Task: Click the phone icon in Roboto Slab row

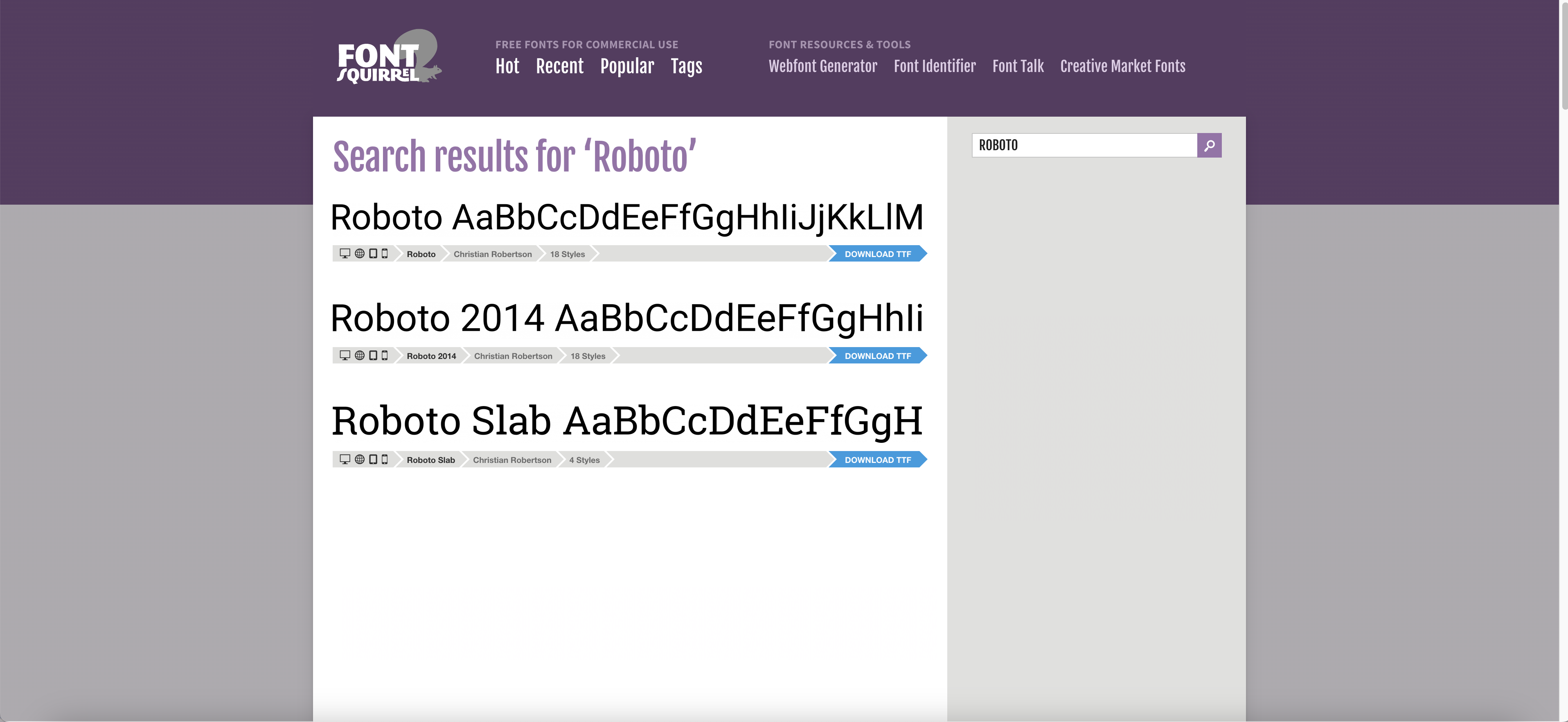Action: click(x=385, y=460)
